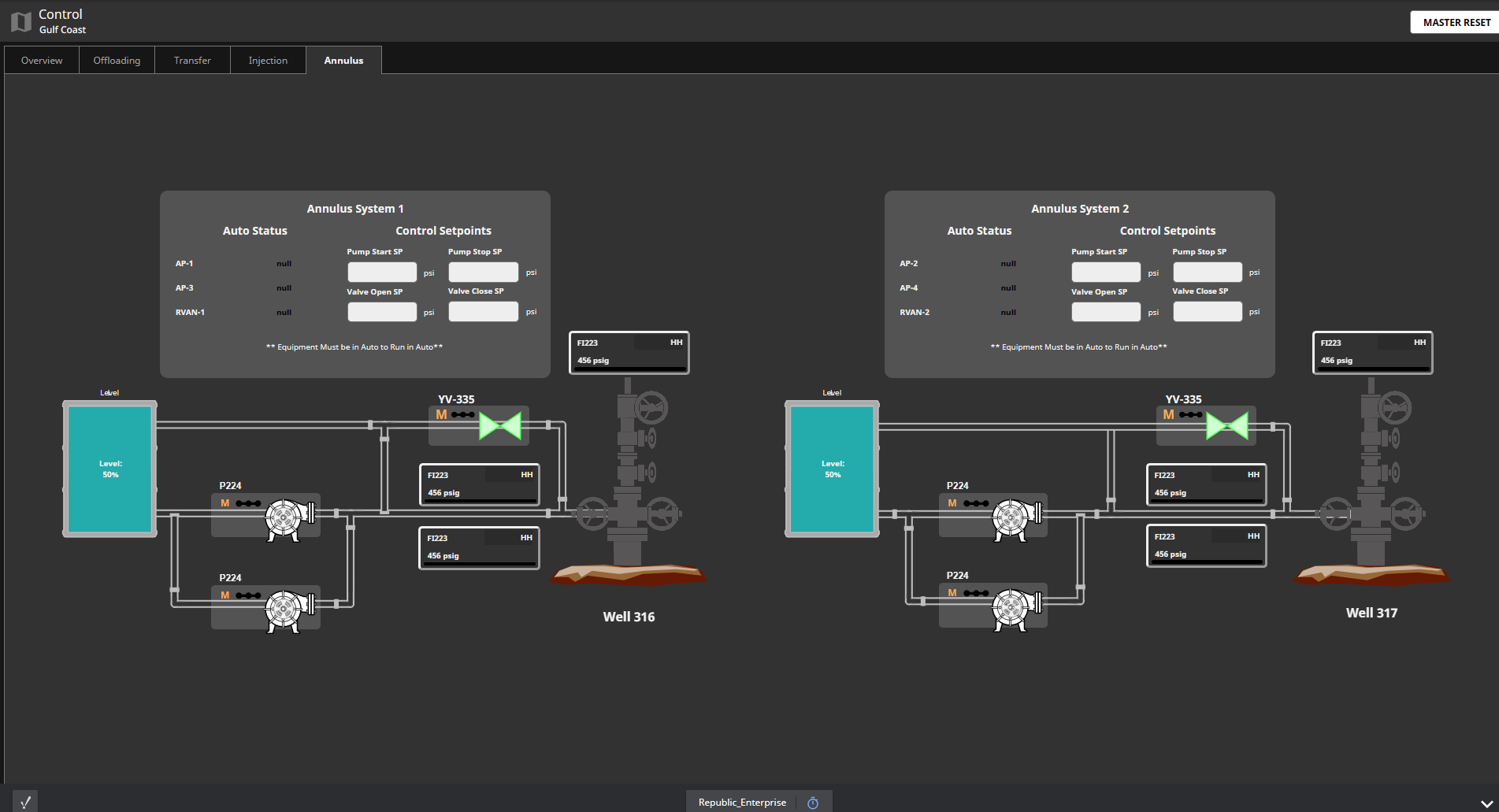The width and height of the screenshot is (1499, 812).
Task: Click the Republic_Enterprise label in bottom bar
Action: [742, 803]
